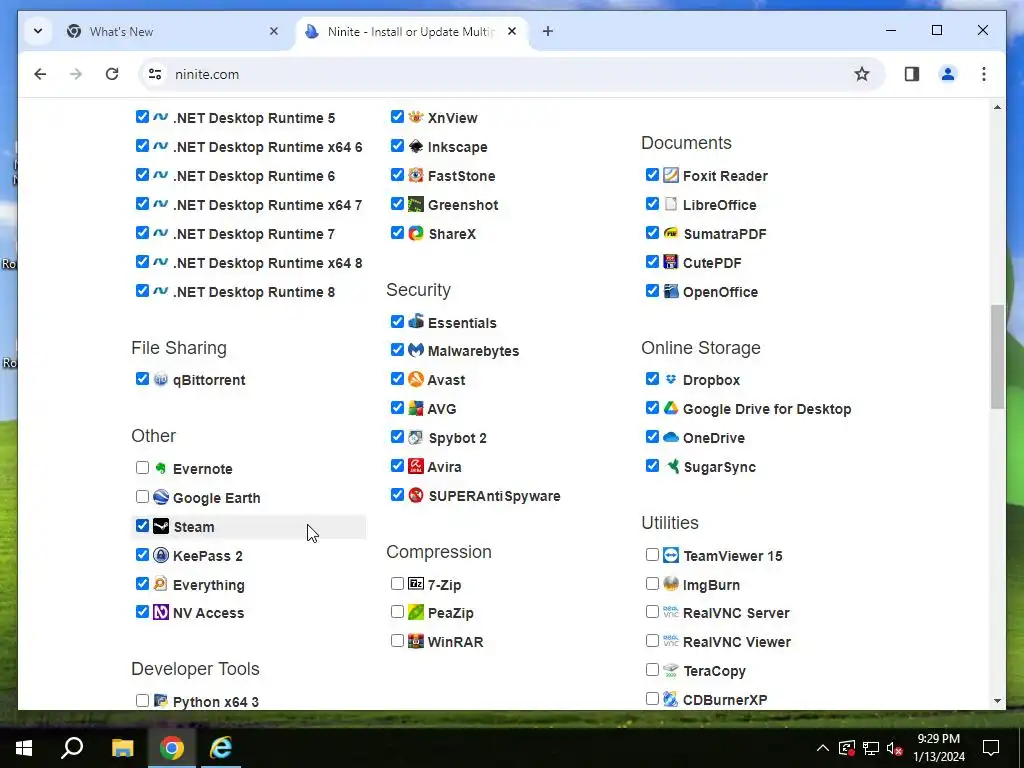This screenshot has height=768, width=1024.
Task: Uncheck the Steam checkbox
Action: pos(142,525)
